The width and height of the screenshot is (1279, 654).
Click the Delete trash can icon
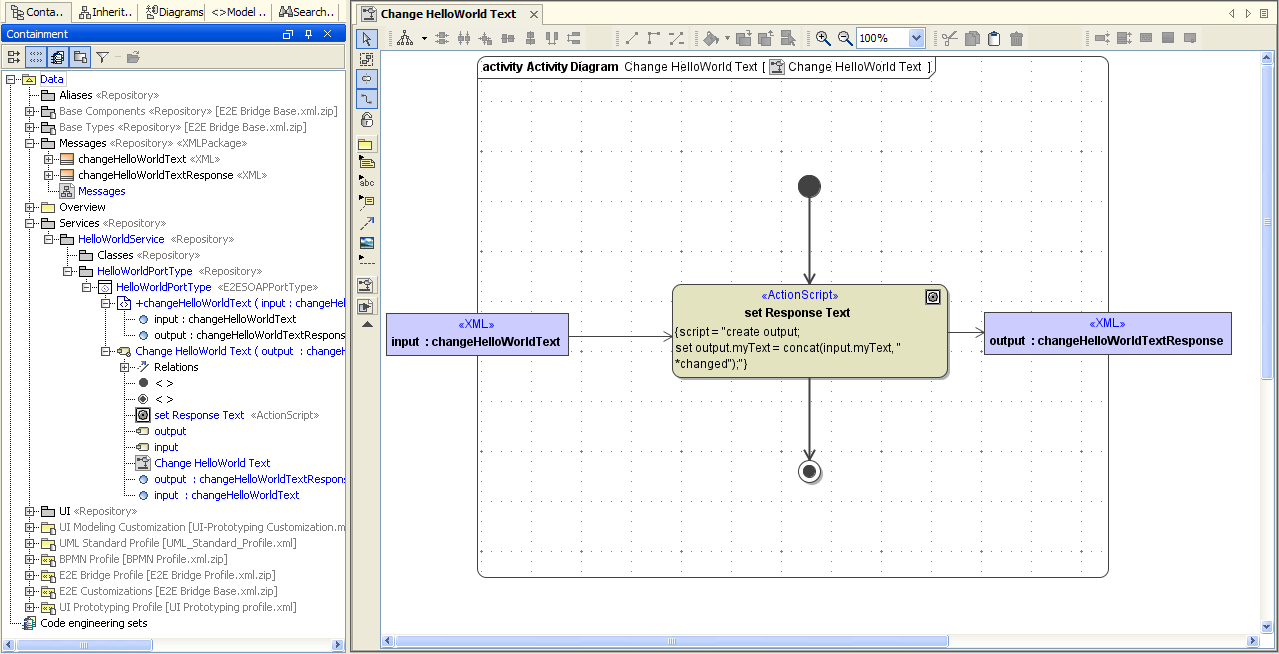point(1016,38)
